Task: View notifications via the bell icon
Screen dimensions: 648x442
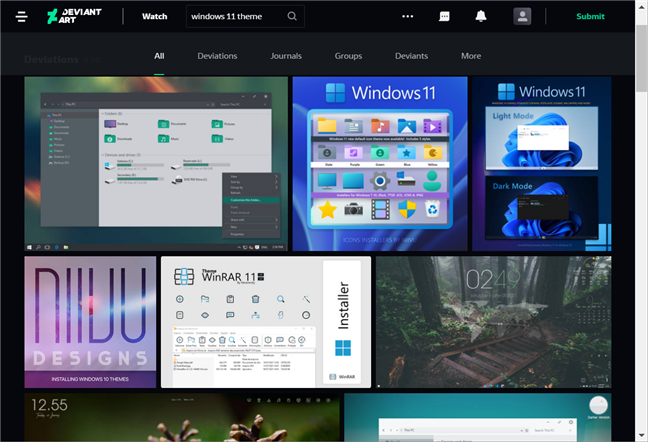Action: (481, 16)
